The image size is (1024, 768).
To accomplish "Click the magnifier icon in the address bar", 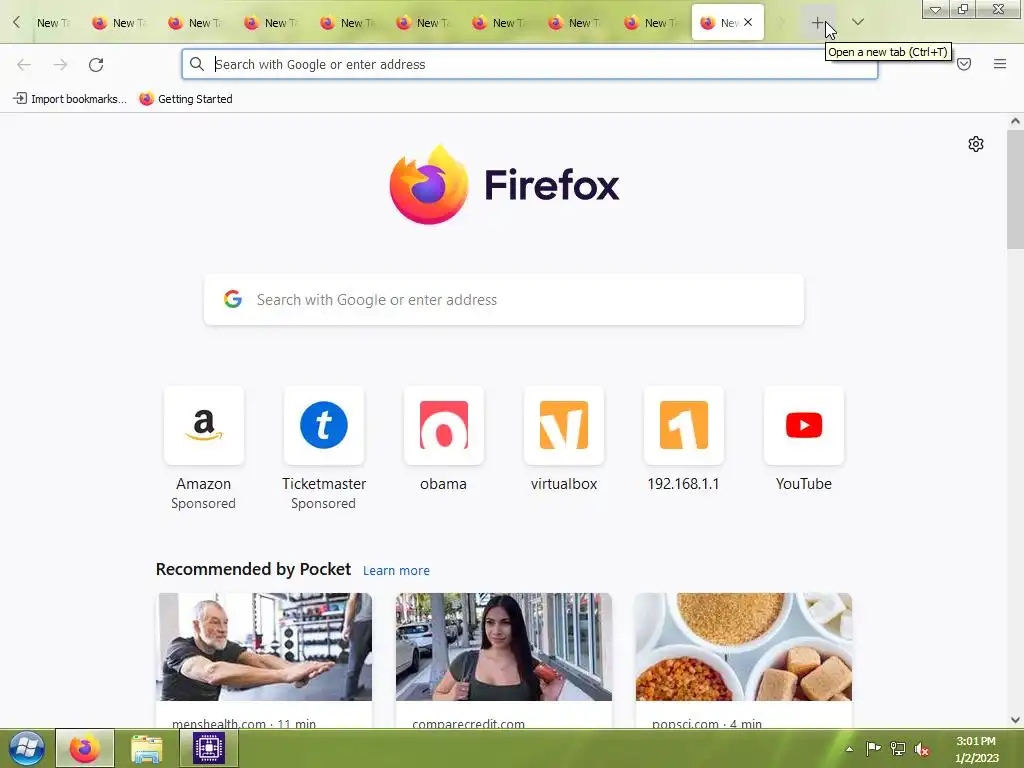I will 197,64.
